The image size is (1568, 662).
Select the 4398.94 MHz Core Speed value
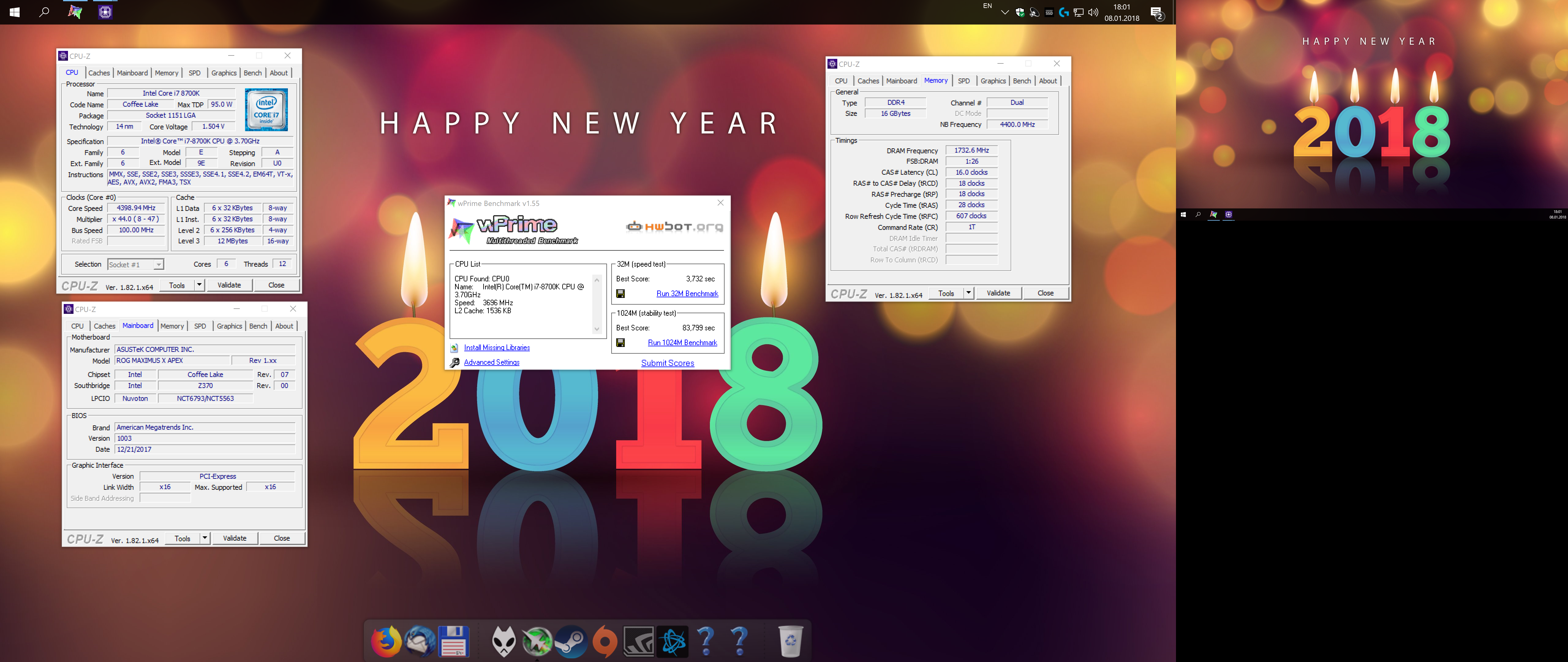(x=136, y=208)
